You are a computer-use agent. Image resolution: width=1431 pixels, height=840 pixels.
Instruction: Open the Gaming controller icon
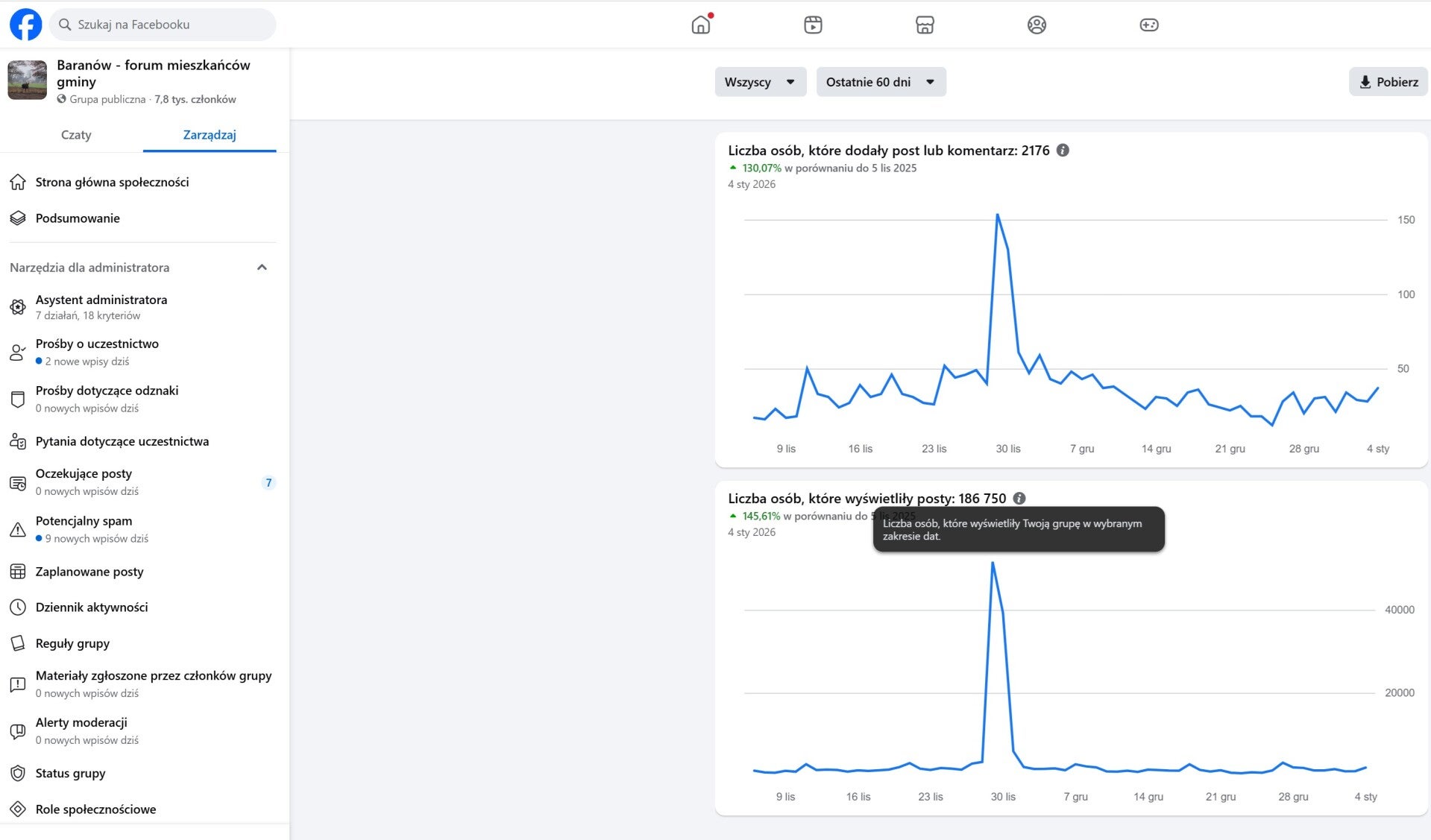click(1148, 25)
